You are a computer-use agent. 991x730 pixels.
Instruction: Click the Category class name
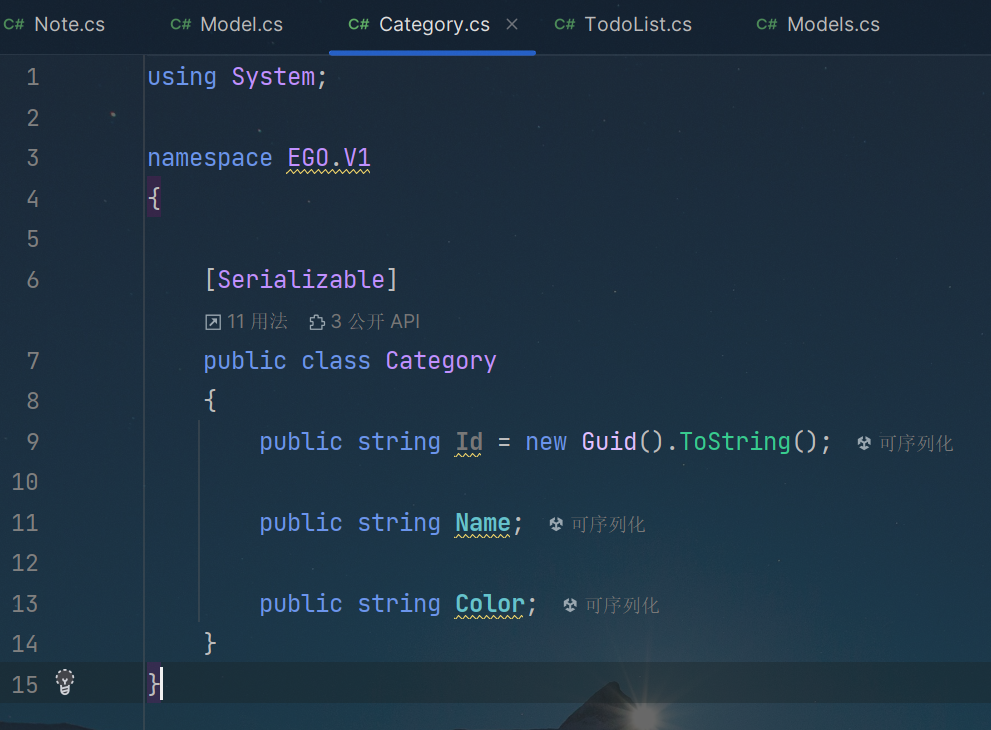click(440, 361)
